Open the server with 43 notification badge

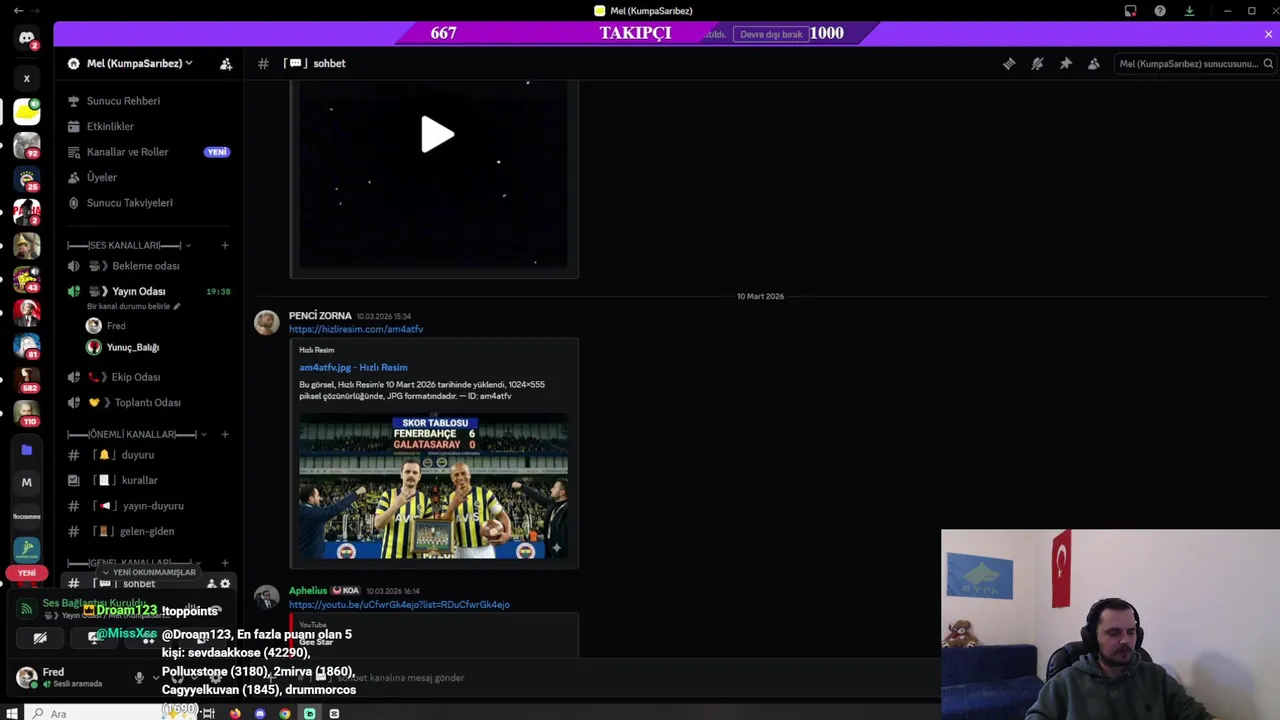(x=27, y=279)
